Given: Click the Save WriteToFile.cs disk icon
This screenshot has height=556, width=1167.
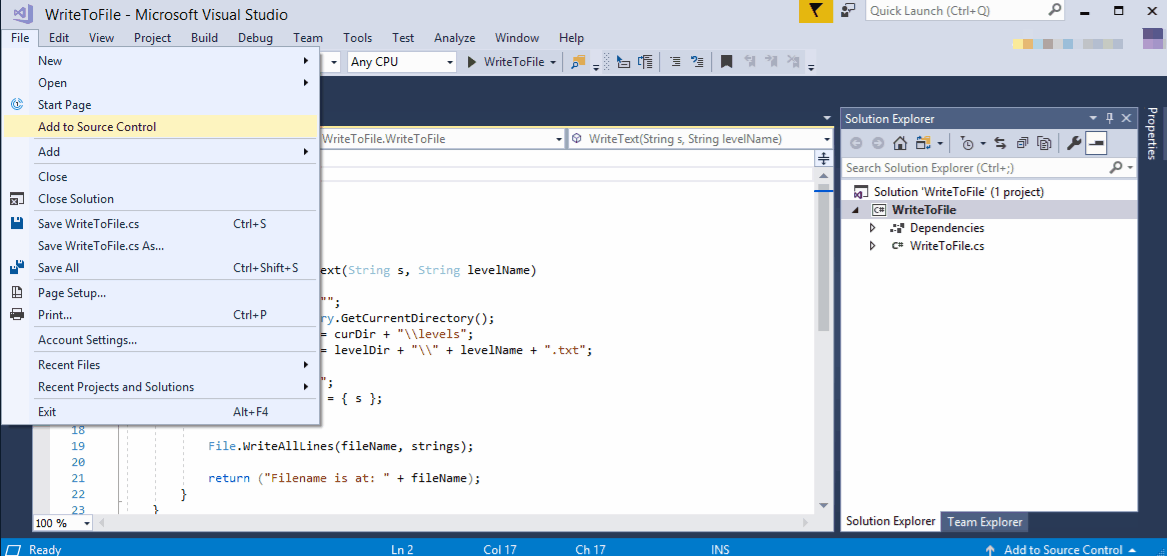Looking at the screenshot, I should point(16,223).
